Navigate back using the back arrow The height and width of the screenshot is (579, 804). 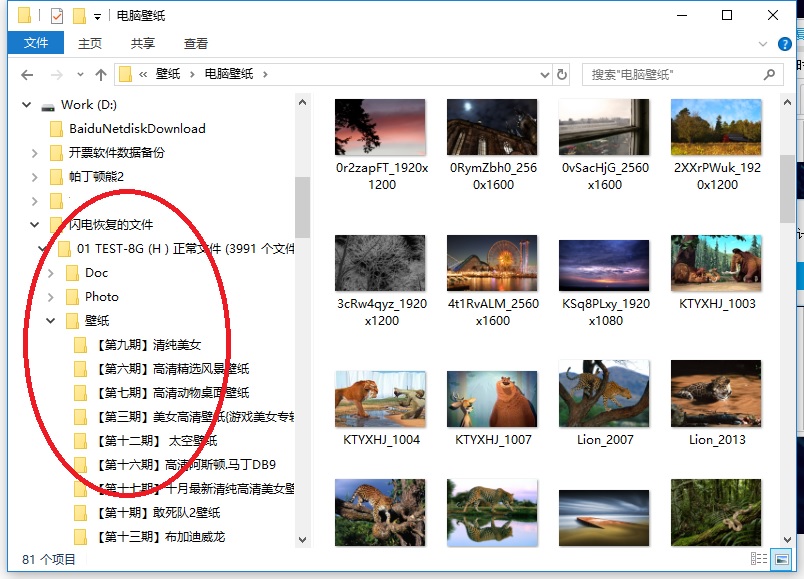click(x=27, y=73)
